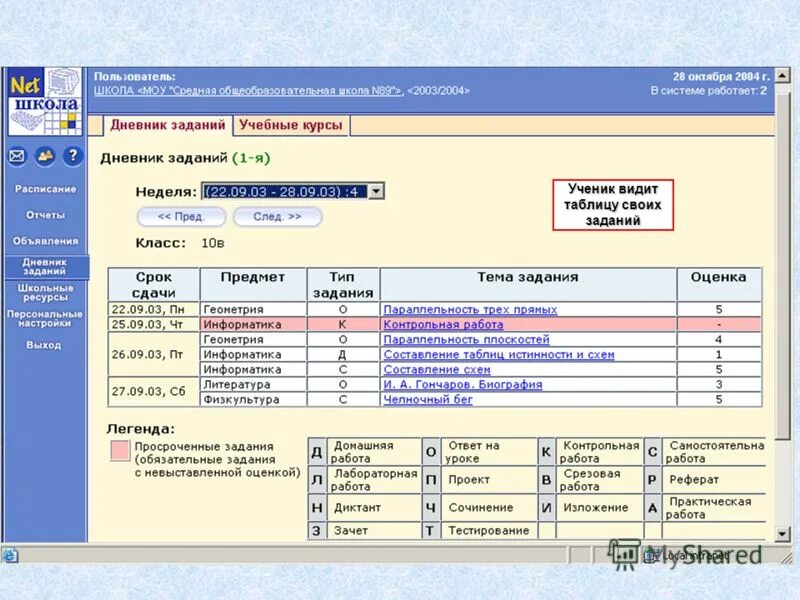The height and width of the screenshot is (600, 800).
Task: Click the Тип задания column header
Action: [x=343, y=285]
